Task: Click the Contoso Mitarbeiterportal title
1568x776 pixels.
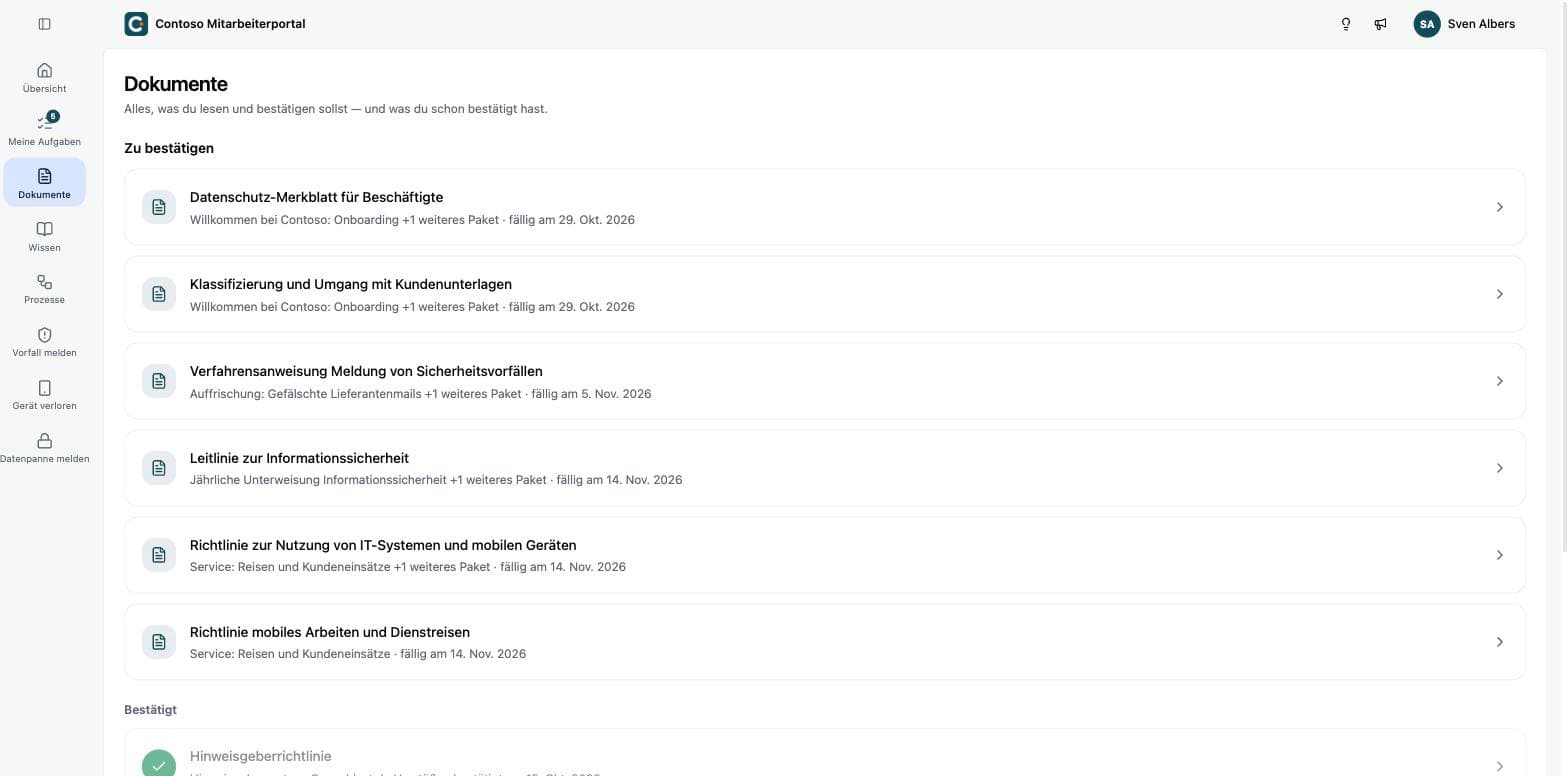Action: (x=230, y=24)
